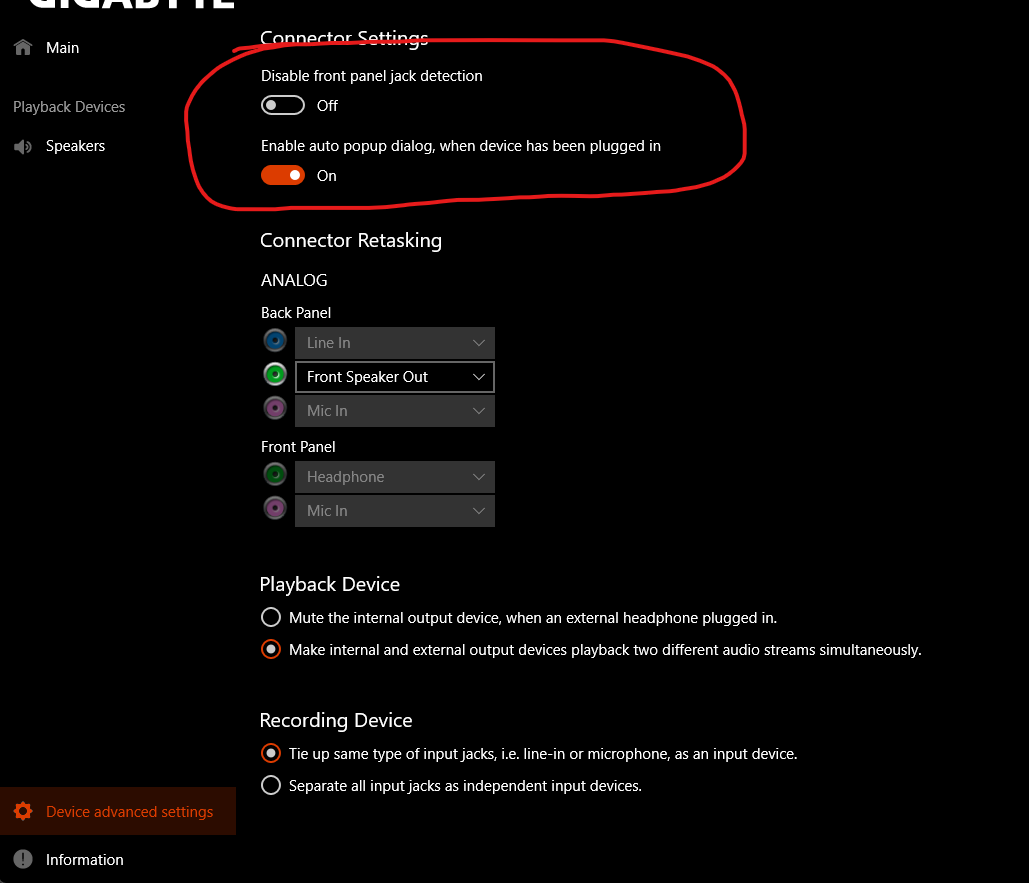Open back panel Mic In dropdown

coord(394,411)
